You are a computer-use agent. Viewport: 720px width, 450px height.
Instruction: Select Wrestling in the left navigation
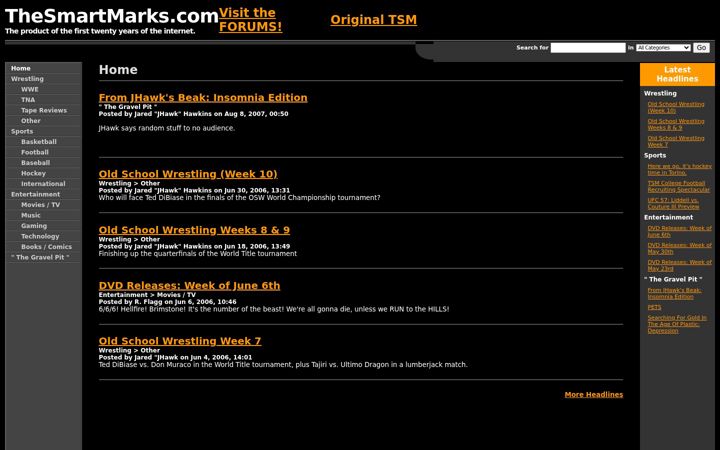[27, 79]
